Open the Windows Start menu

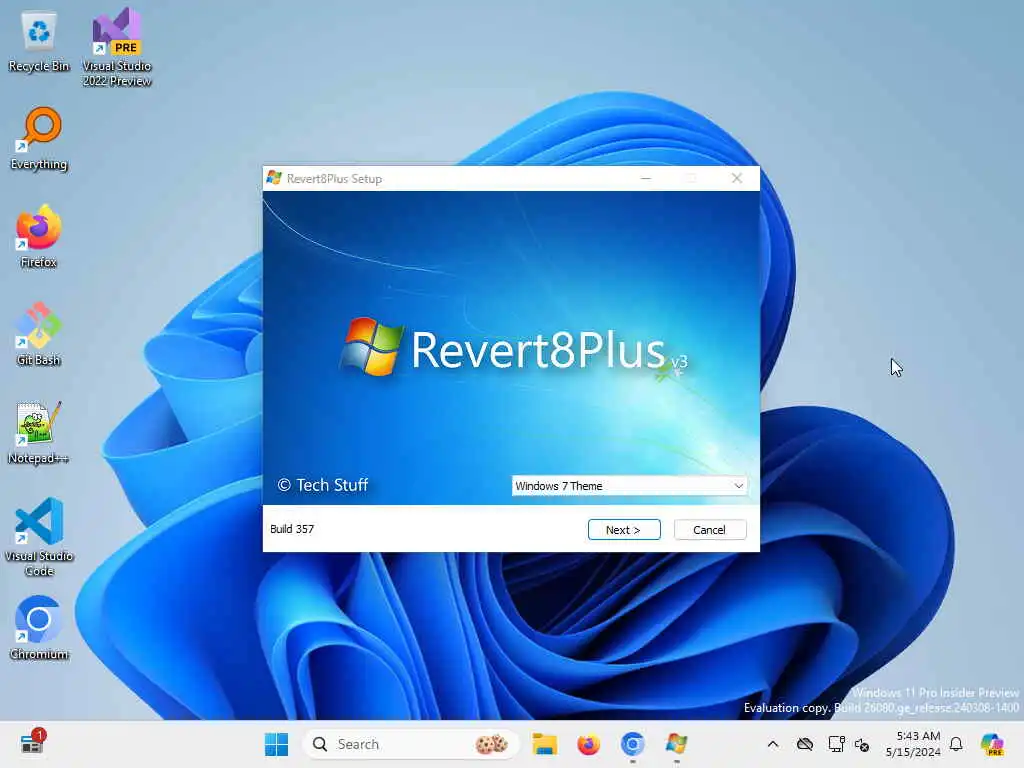tap(276, 744)
